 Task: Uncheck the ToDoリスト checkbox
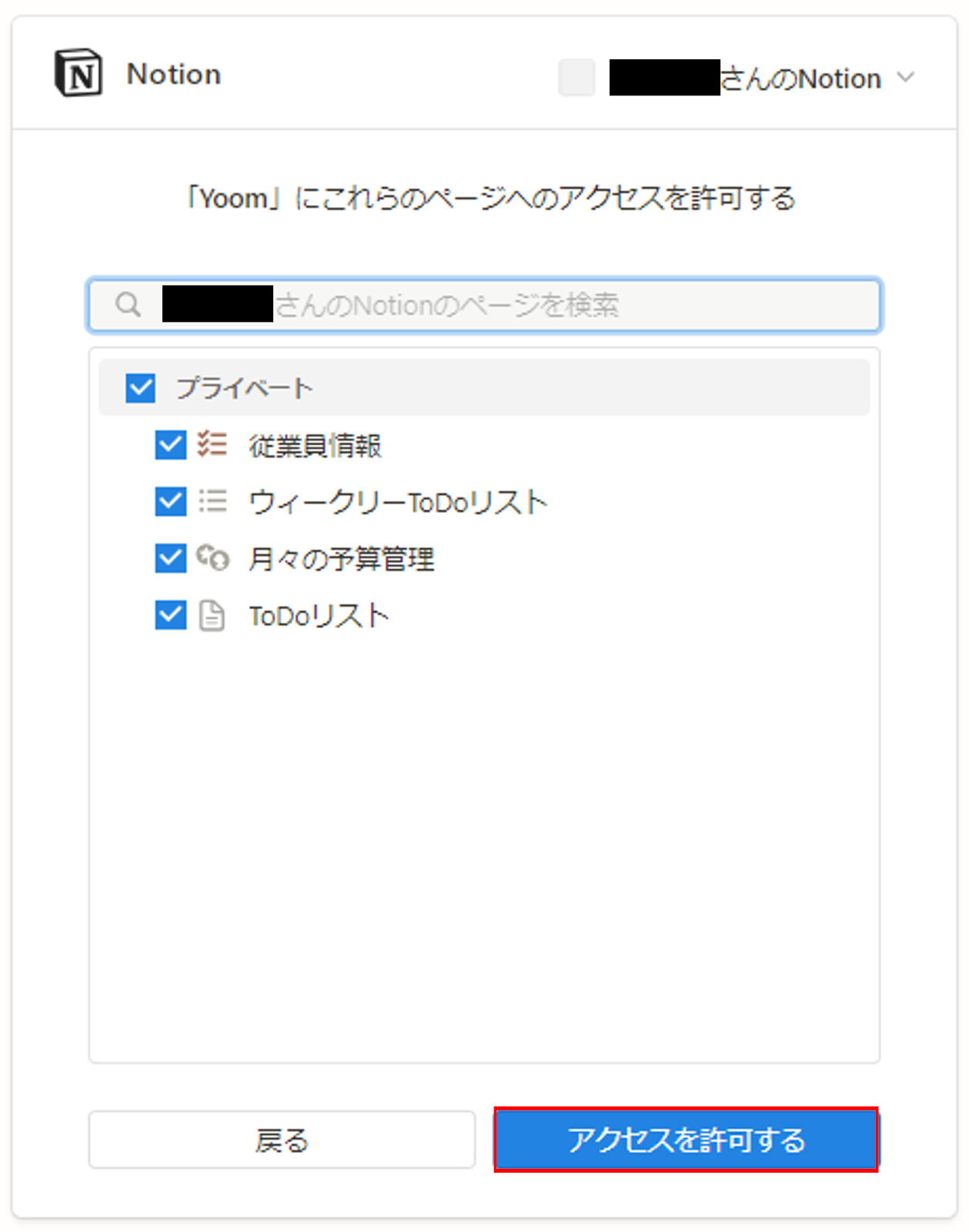pos(171,615)
